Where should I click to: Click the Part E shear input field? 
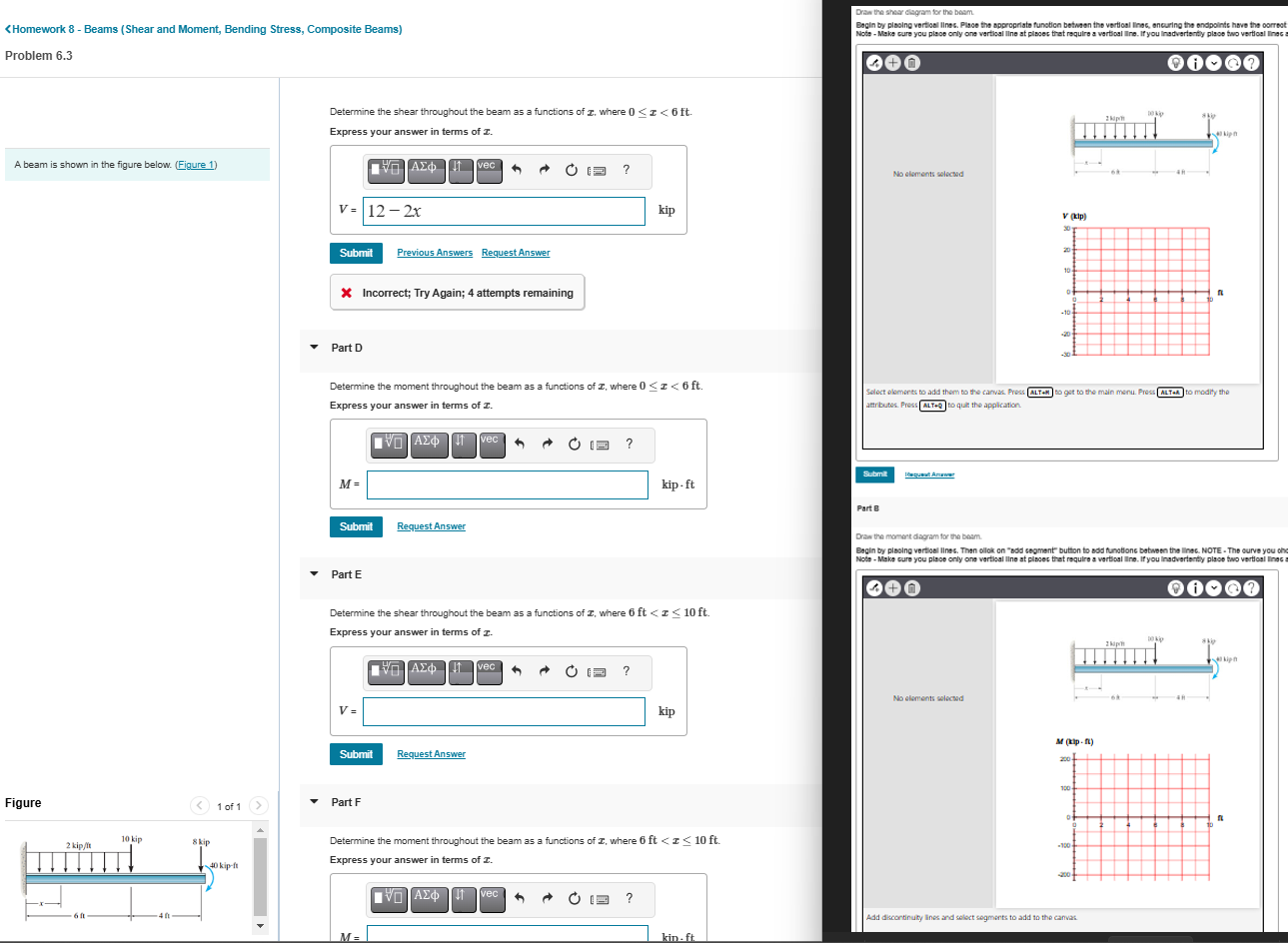[504, 711]
